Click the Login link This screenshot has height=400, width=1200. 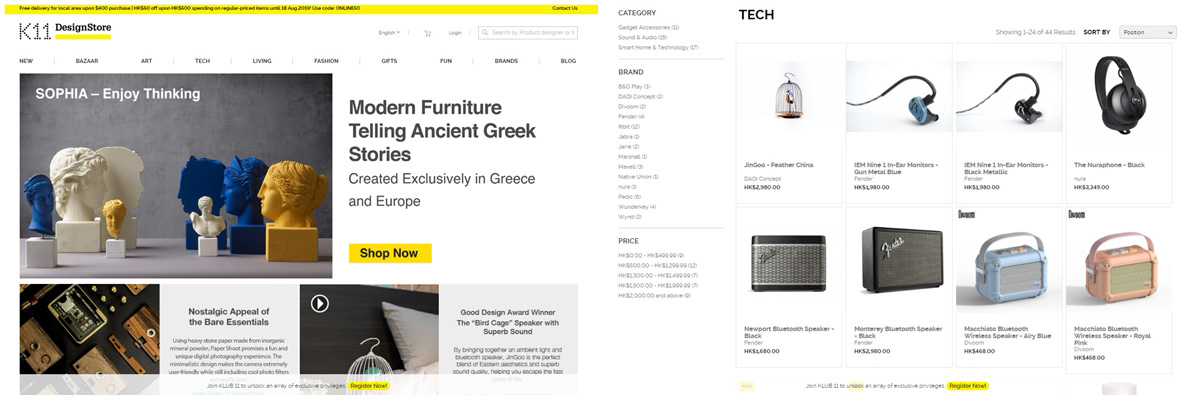(455, 33)
